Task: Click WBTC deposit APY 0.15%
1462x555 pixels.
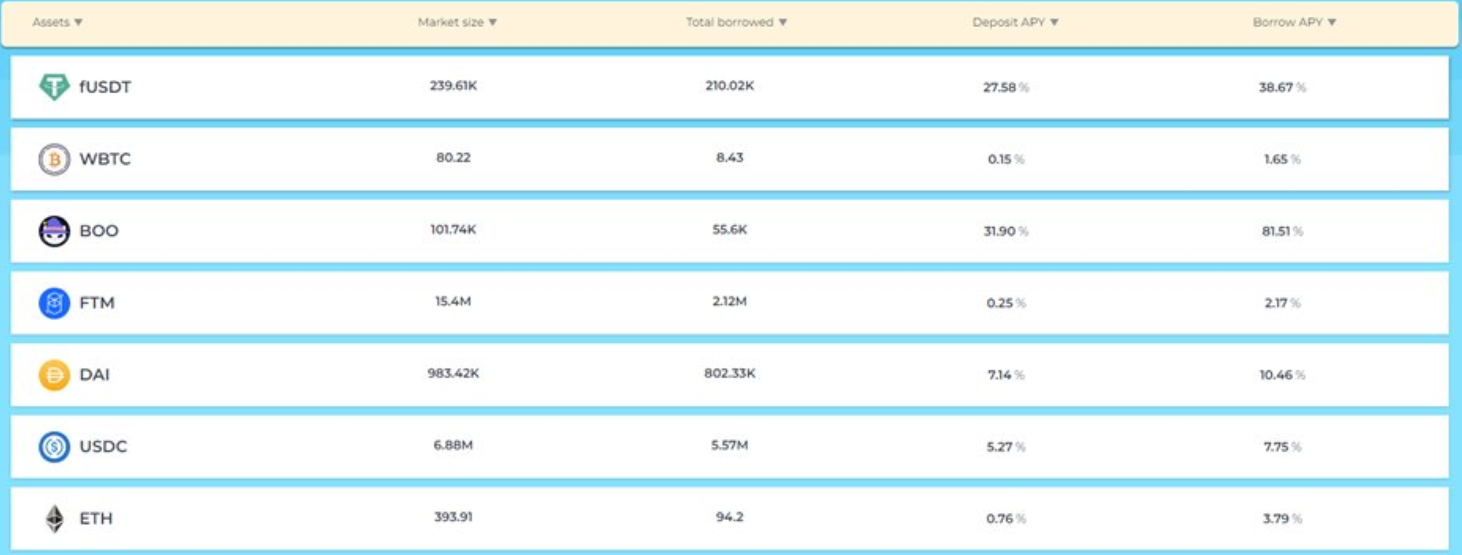Action: [1006, 159]
